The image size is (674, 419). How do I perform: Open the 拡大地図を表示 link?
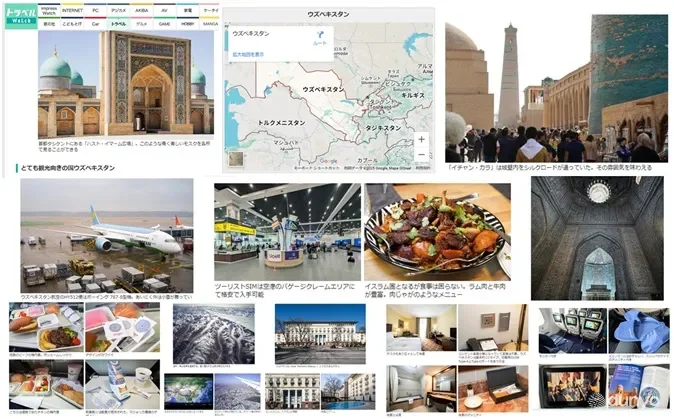coord(248,55)
